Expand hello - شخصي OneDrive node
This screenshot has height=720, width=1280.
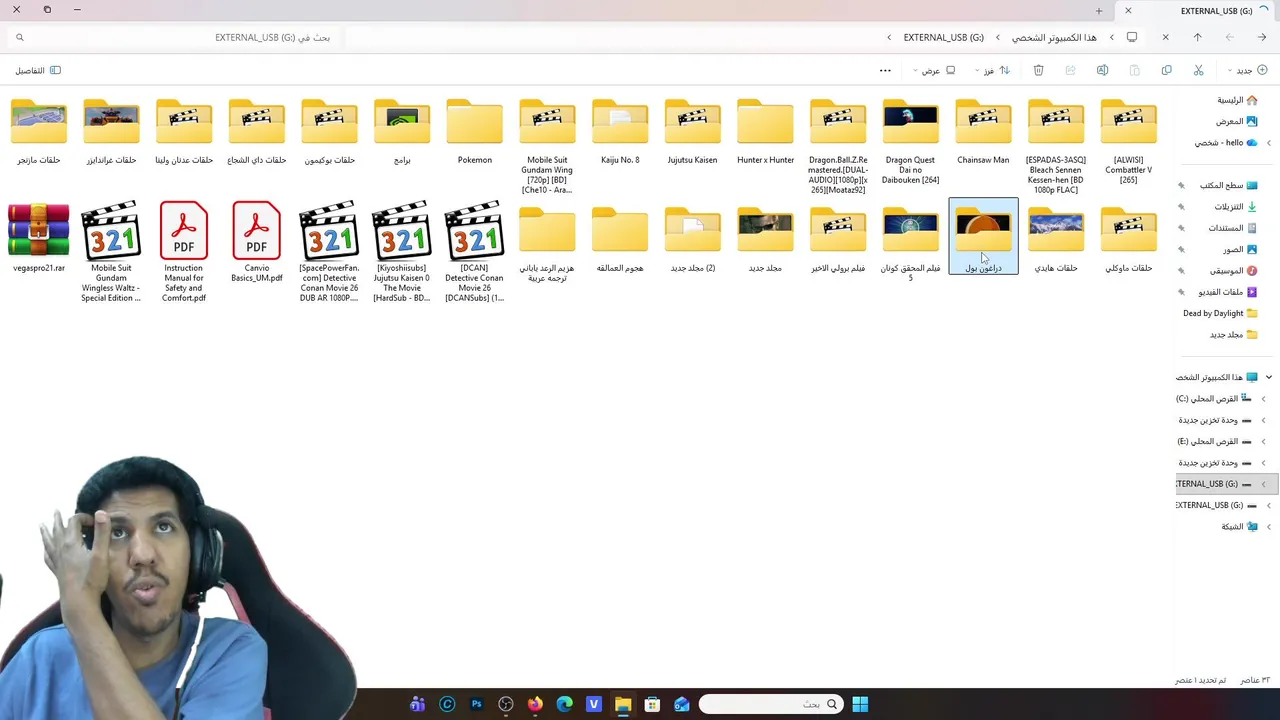click(x=1268, y=143)
